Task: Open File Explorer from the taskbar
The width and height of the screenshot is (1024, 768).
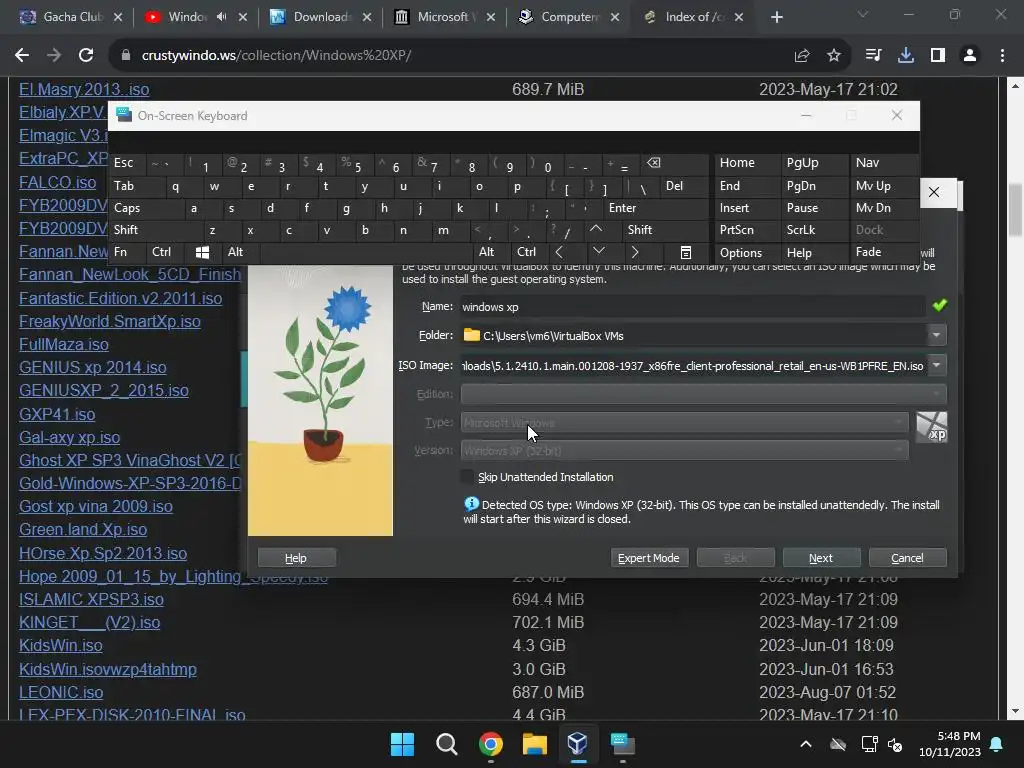Action: click(x=534, y=744)
